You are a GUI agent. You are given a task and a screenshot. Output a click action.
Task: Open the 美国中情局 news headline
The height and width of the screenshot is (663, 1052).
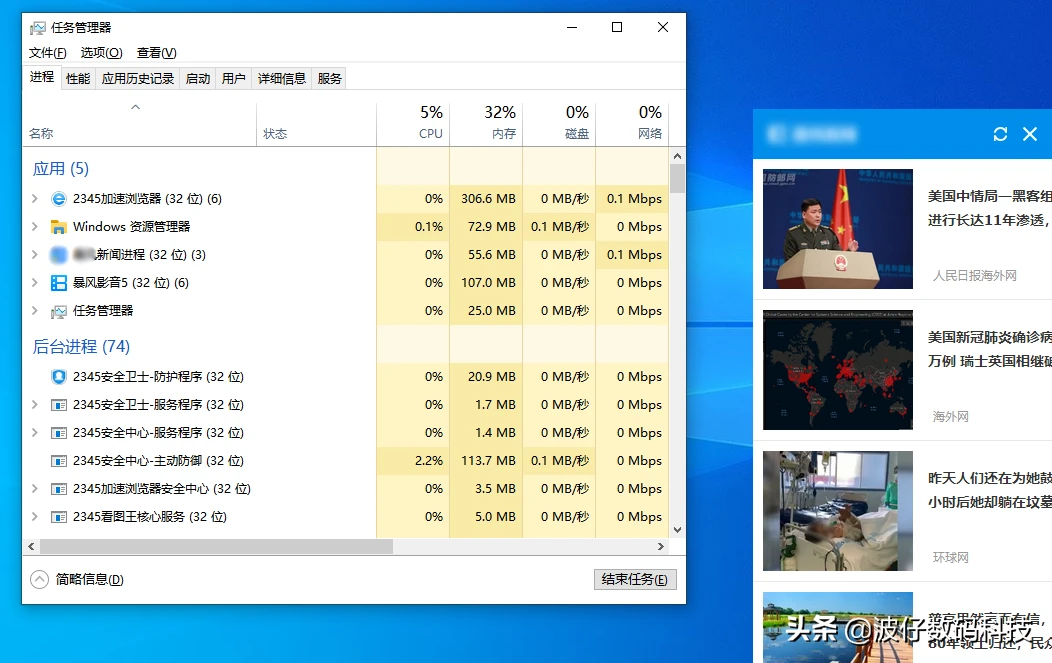[990, 208]
